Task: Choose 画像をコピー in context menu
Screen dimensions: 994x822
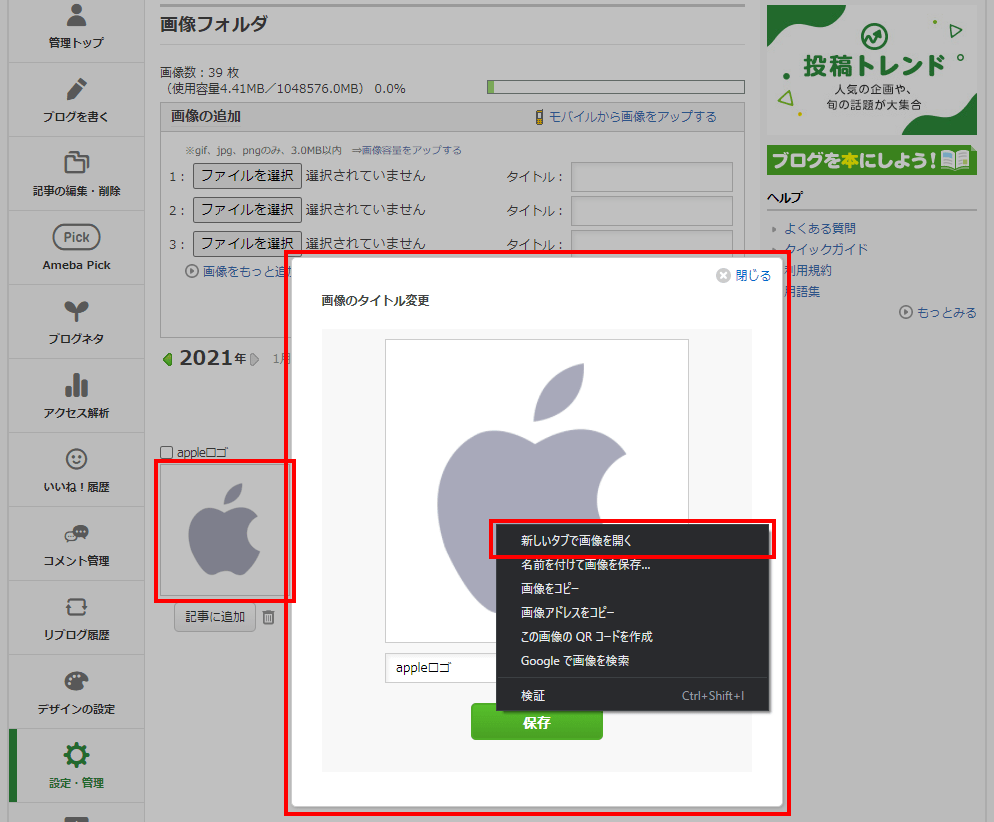Action: click(x=631, y=589)
